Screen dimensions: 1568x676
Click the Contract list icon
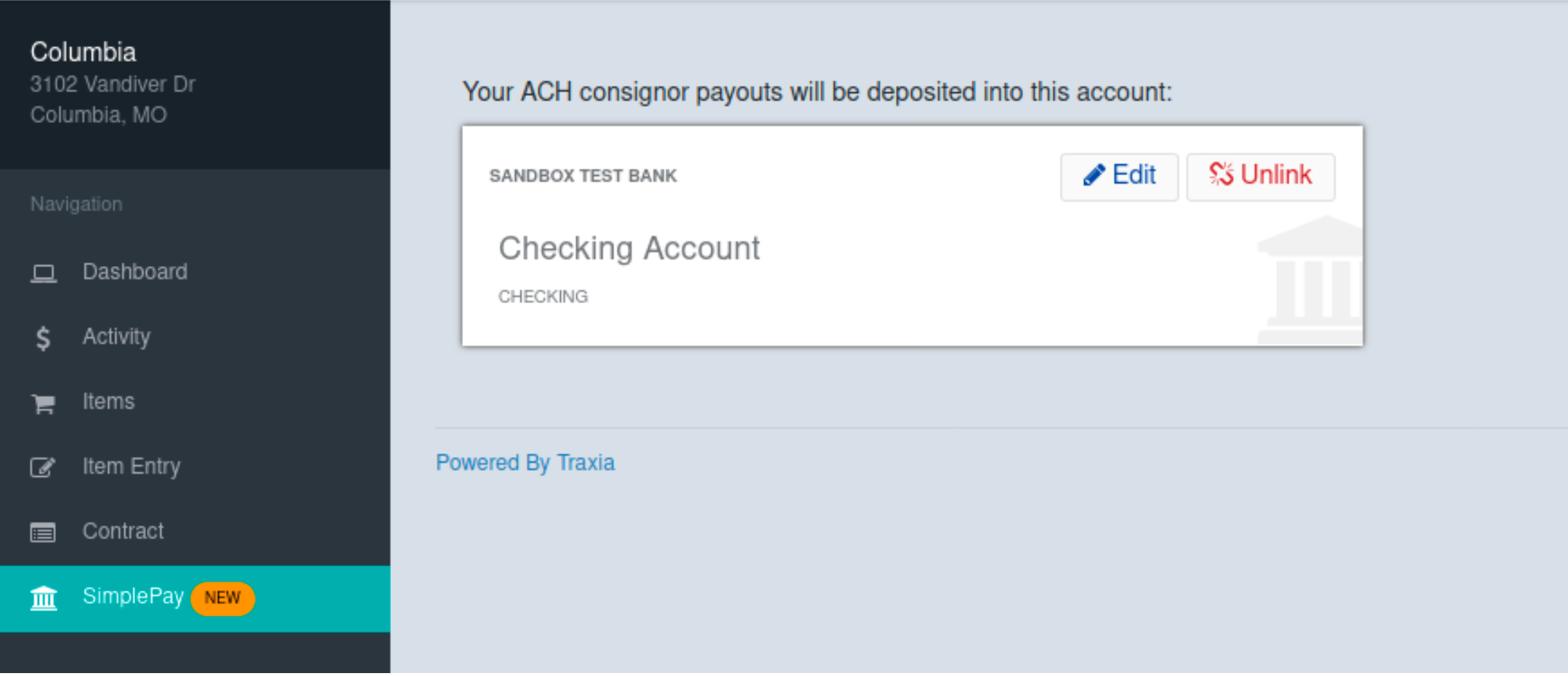click(x=43, y=533)
